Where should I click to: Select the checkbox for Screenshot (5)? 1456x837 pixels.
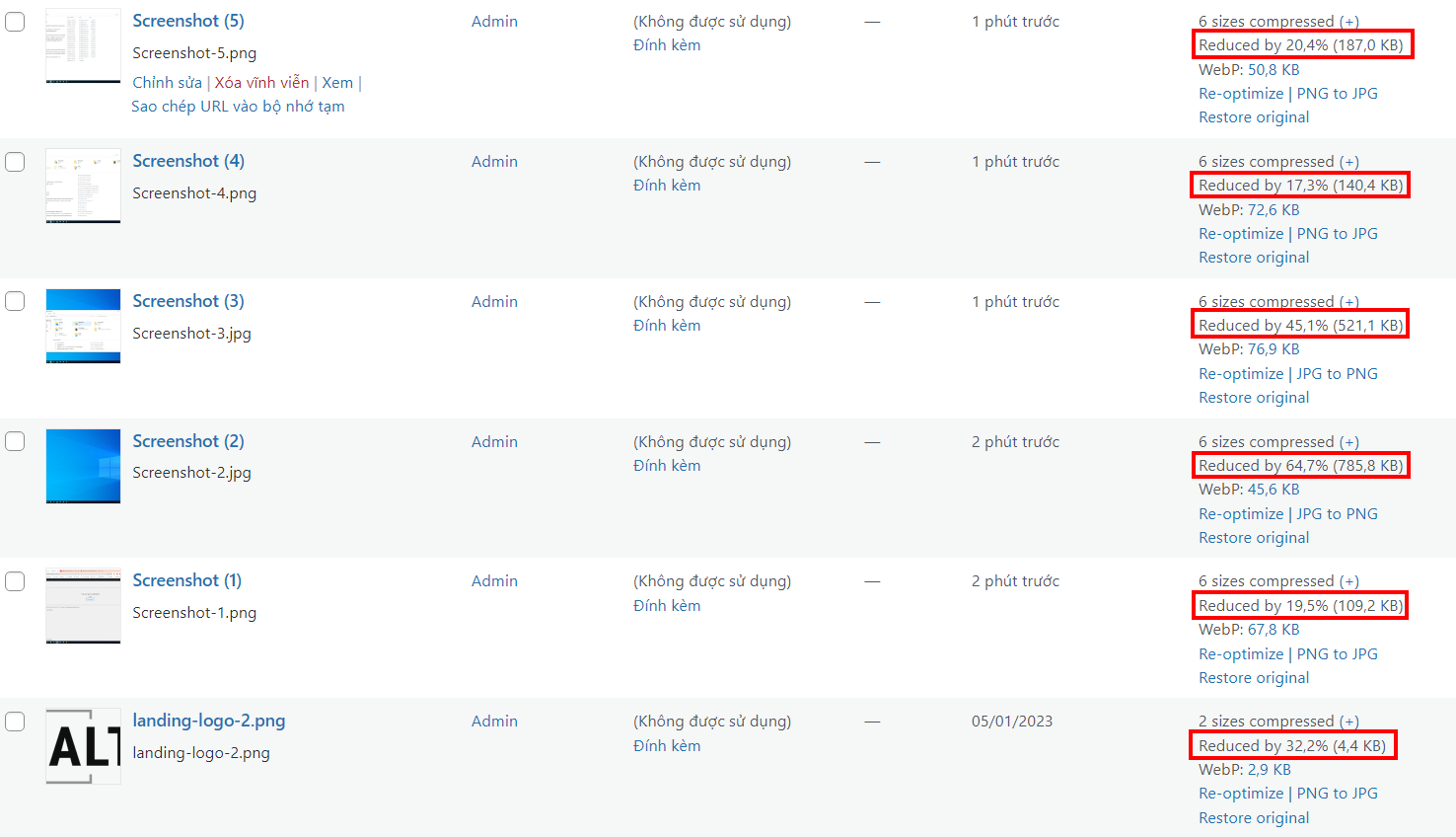tap(15, 22)
